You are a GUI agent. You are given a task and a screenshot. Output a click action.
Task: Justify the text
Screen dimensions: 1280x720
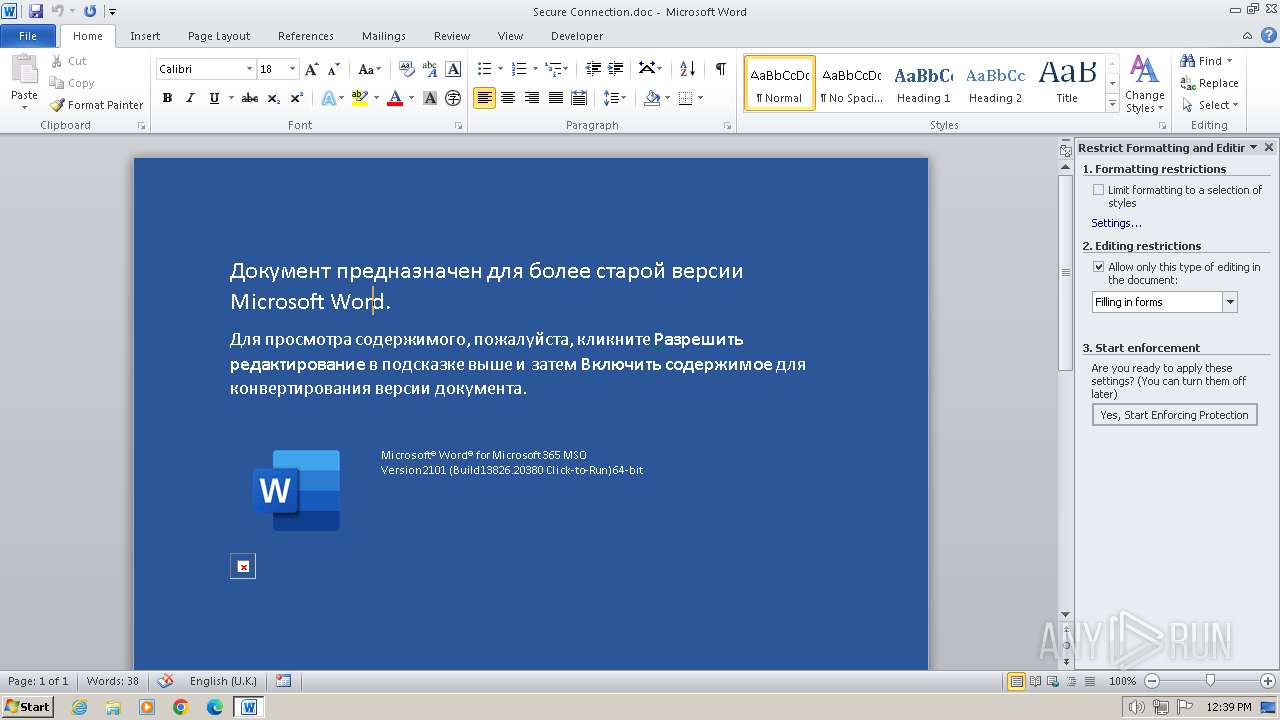[555, 98]
